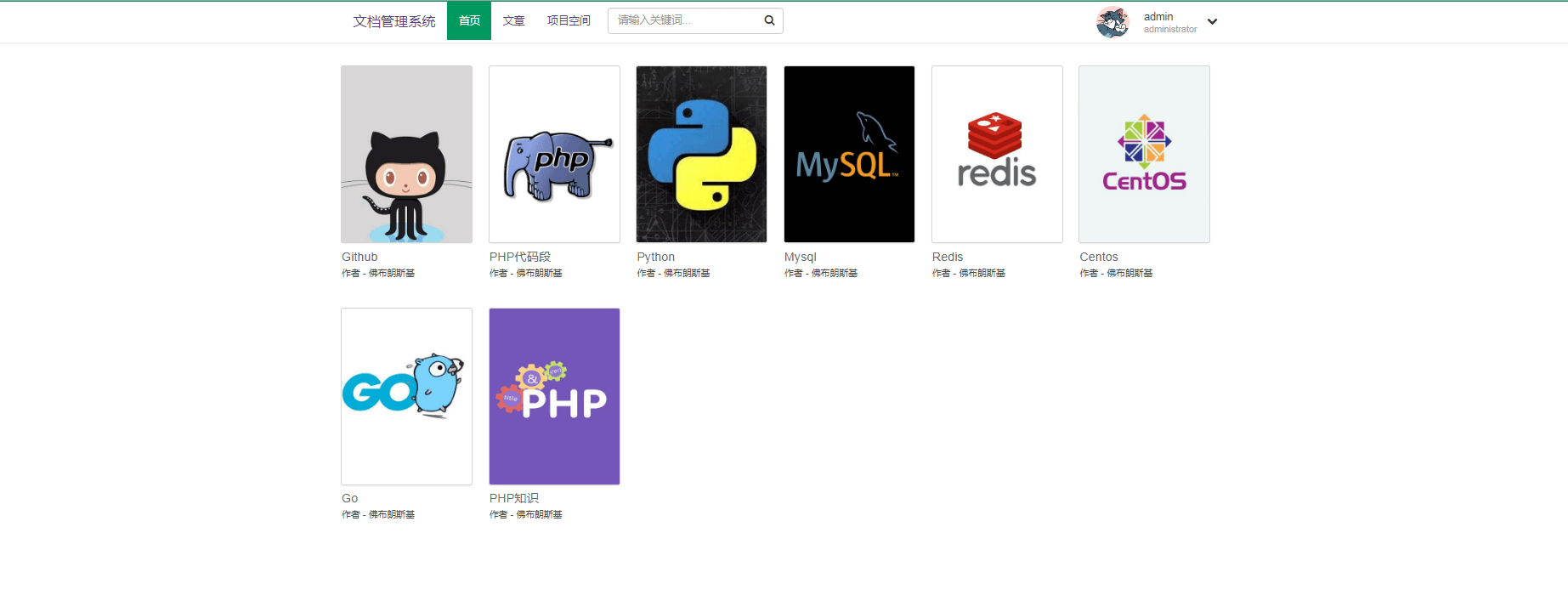Click the search magnifier icon

[x=769, y=20]
